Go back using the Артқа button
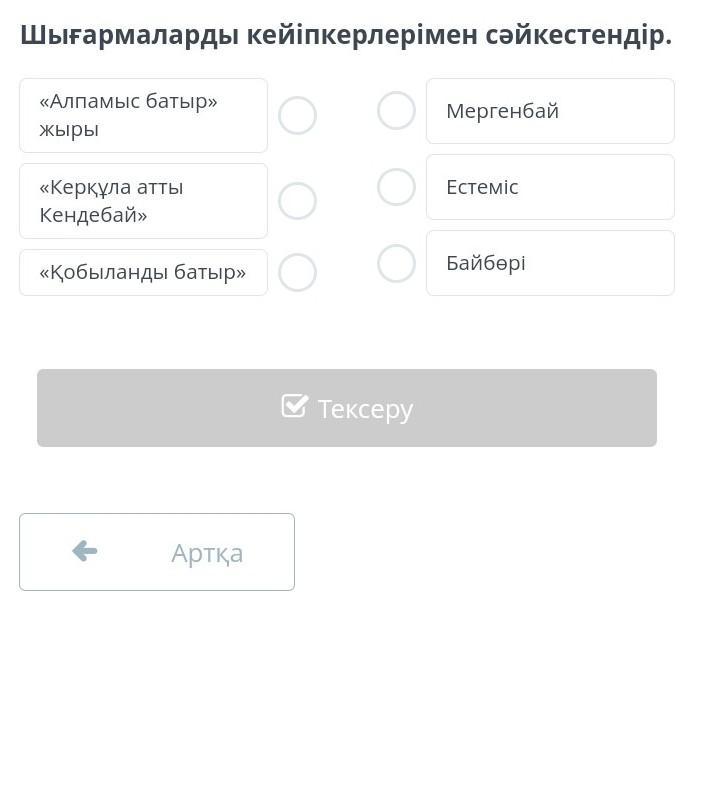707x811 pixels. click(157, 552)
